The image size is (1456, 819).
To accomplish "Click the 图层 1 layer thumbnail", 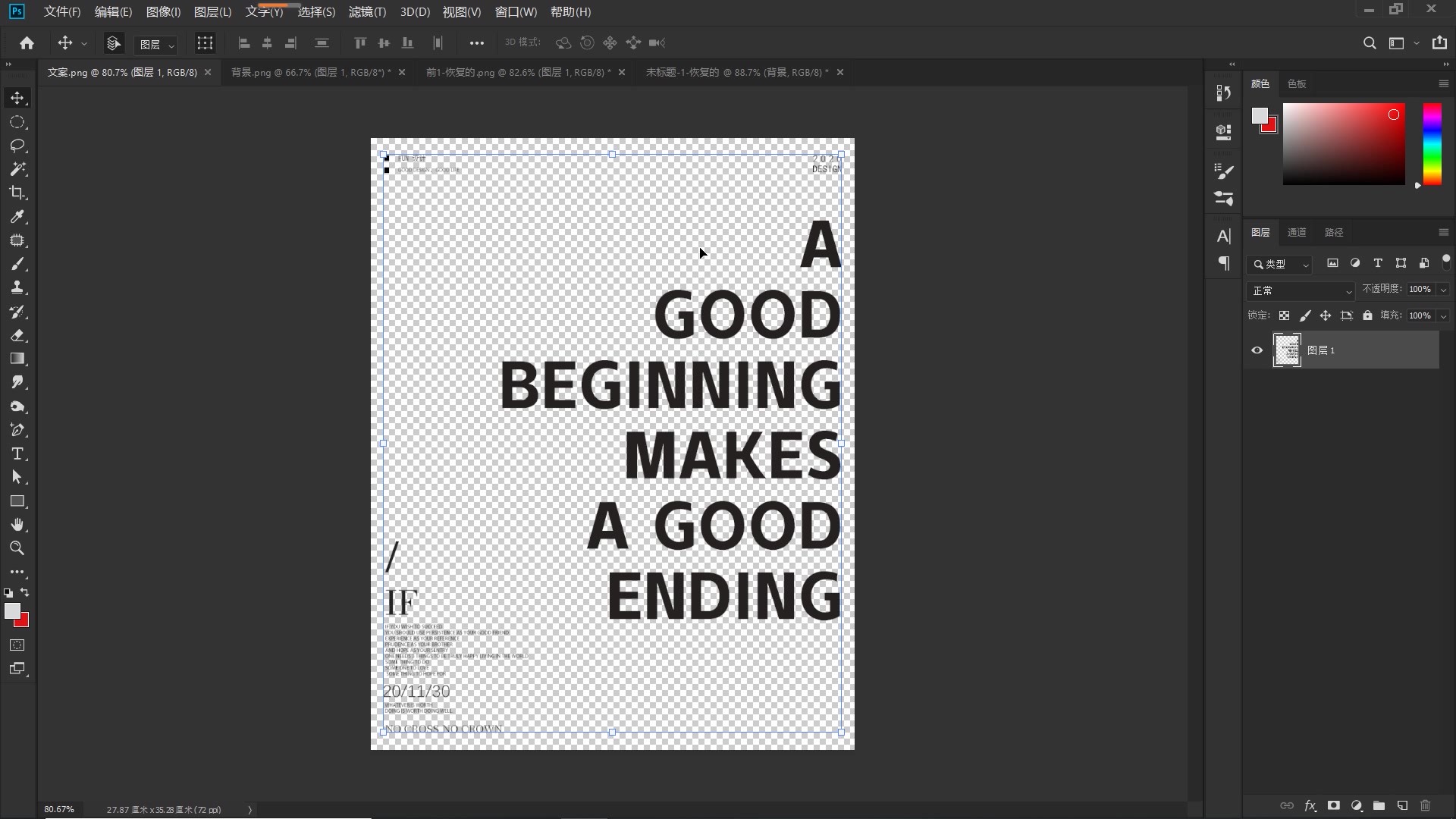I will 1287,350.
